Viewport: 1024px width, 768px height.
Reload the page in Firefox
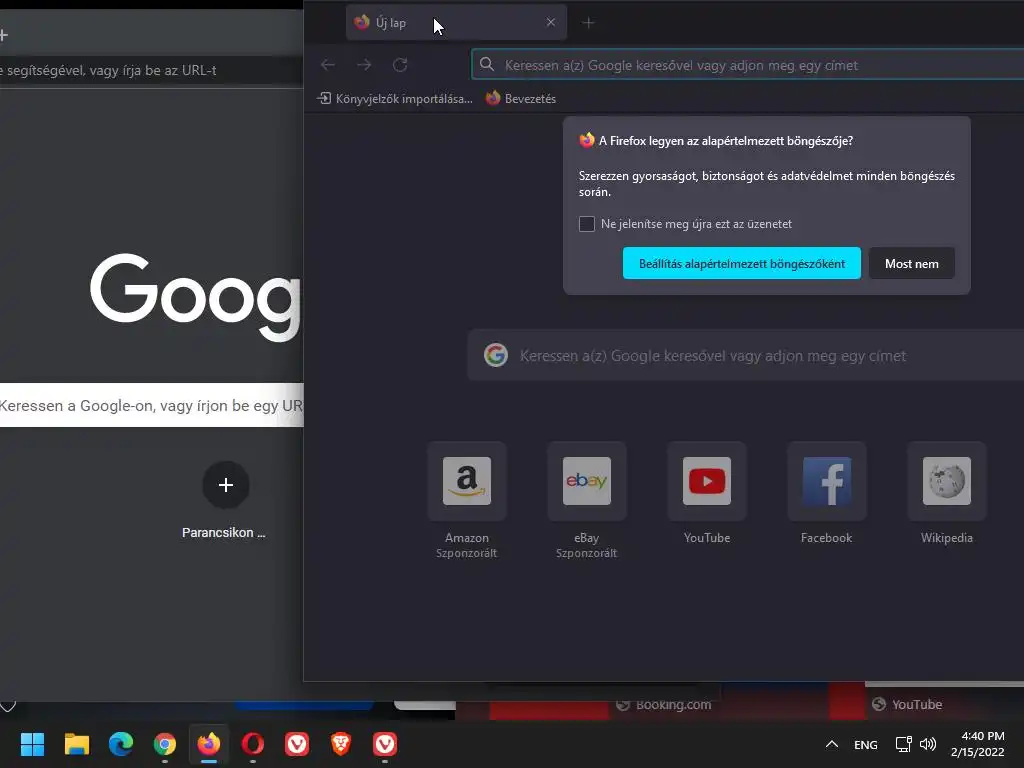click(x=400, y=65)
